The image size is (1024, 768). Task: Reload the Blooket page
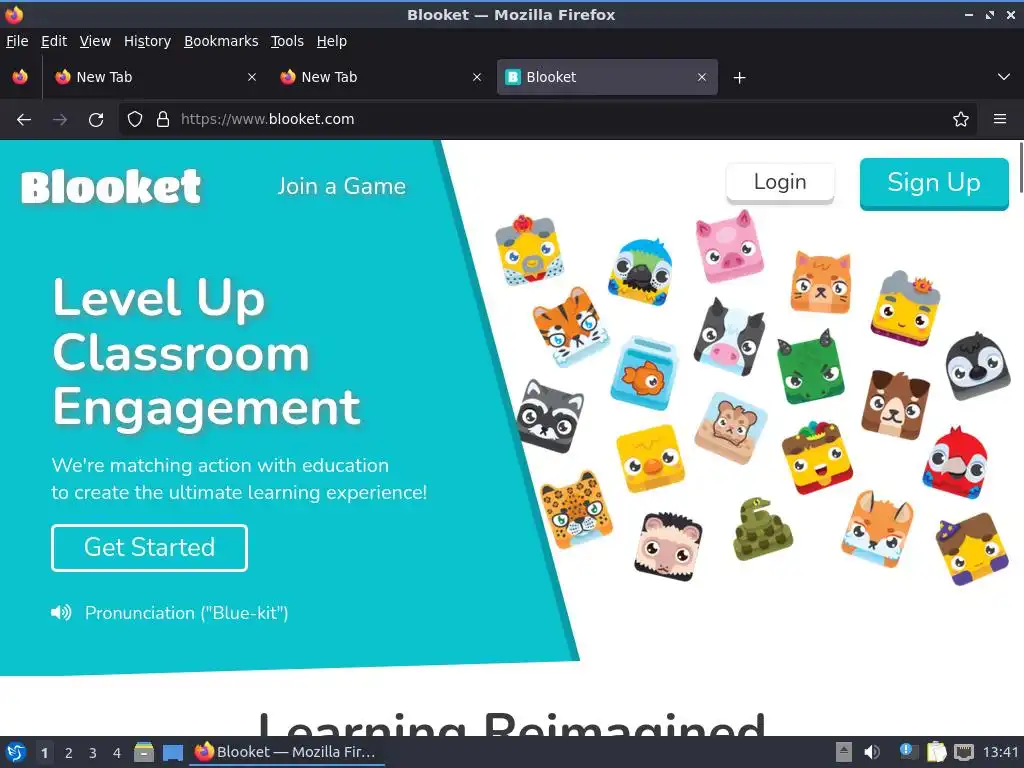click(x=96, y=120)
